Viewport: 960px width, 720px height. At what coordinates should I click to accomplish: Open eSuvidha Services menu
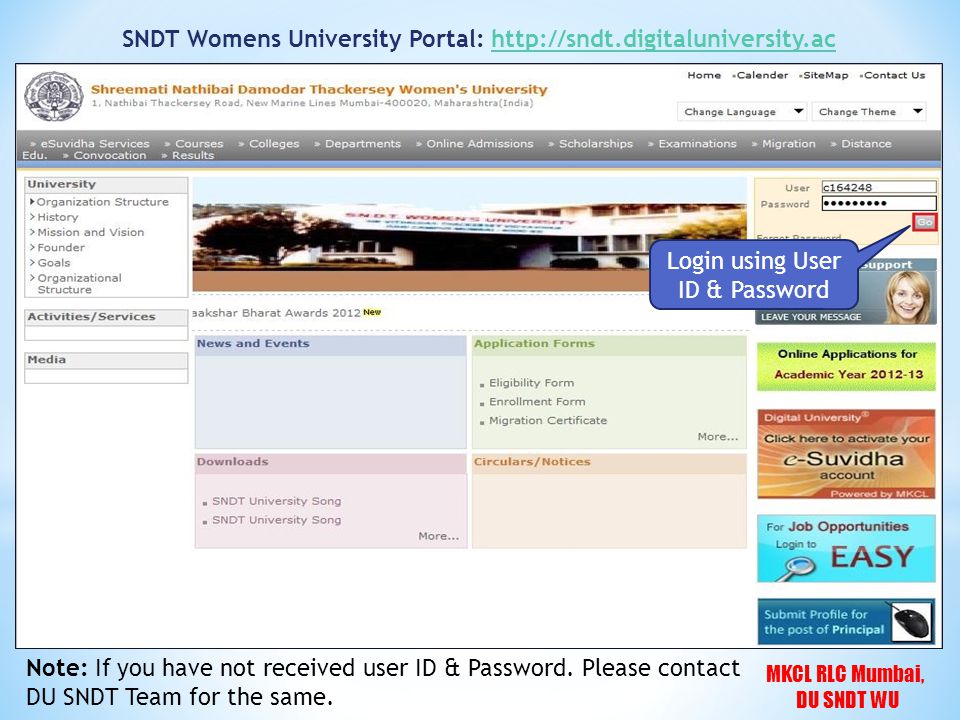(95, 143)
